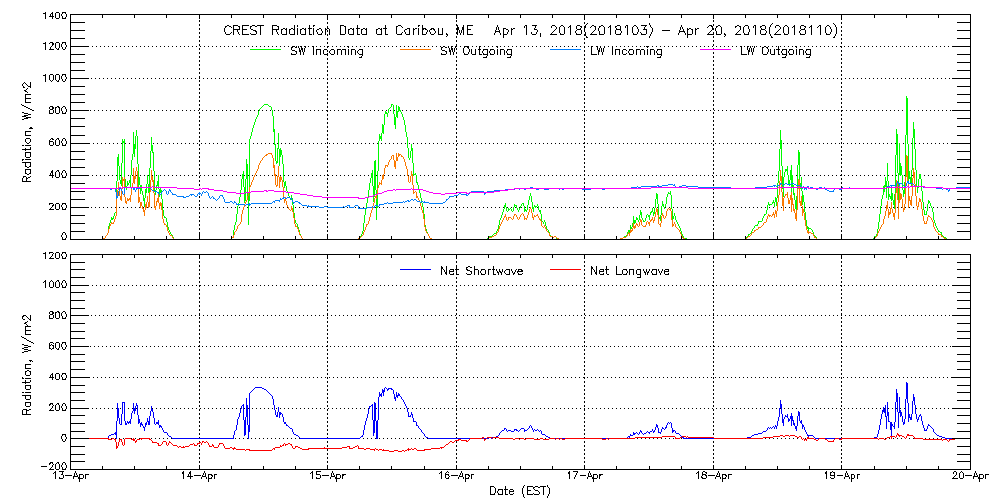This screenshot has height=500, width=1000.
Task: Click the '13-Apr' date tick label
Action: (x=72, y=478)
